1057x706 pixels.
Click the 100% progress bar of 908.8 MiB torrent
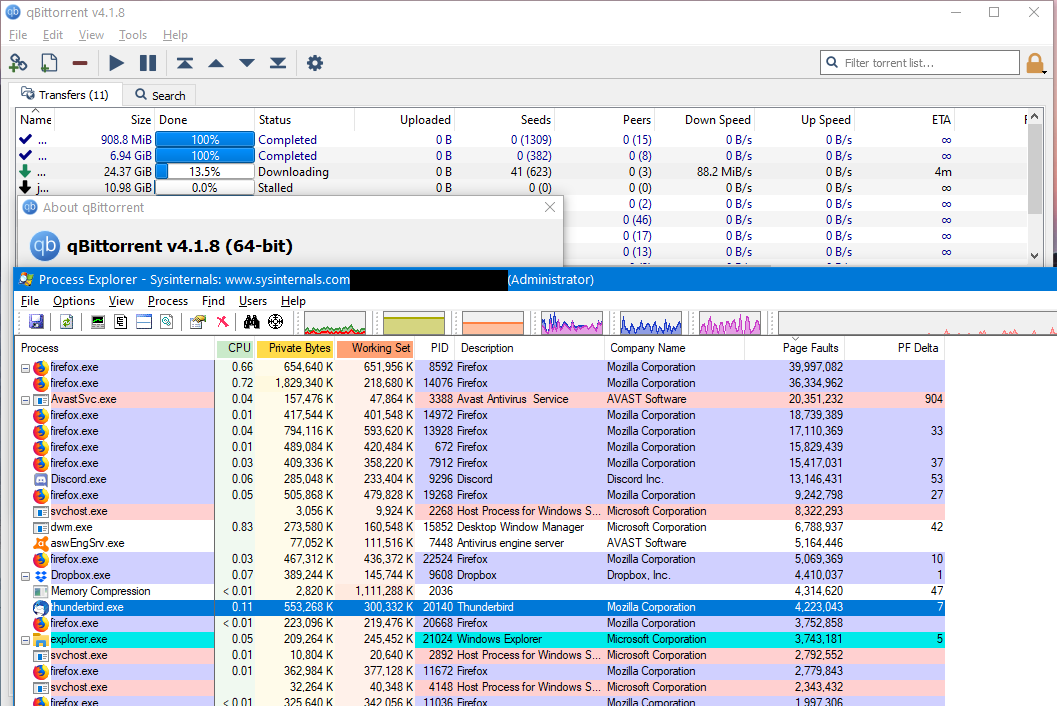(x=205, y=140)
